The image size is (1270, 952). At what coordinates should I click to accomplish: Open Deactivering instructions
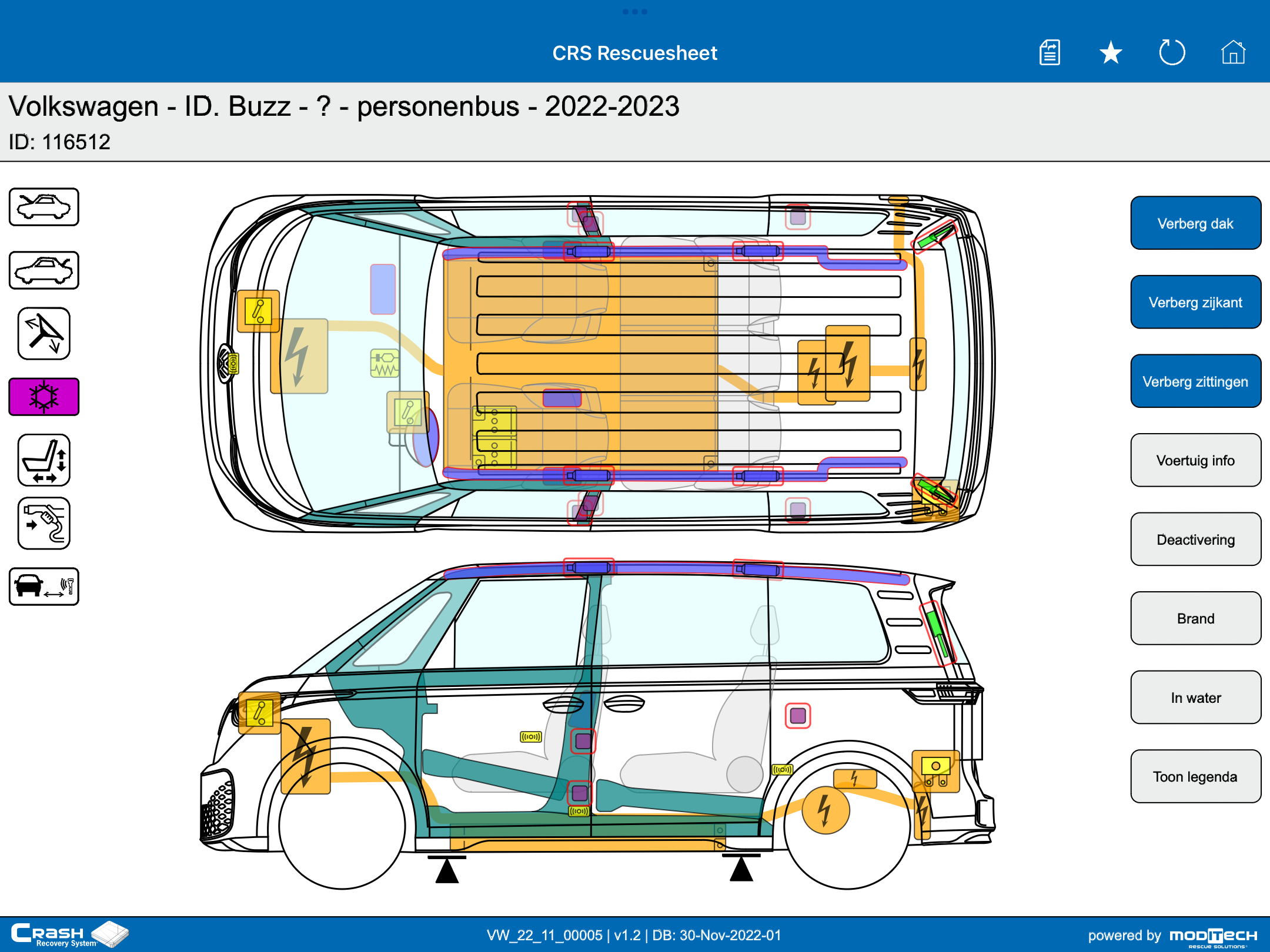point(1195,539)
